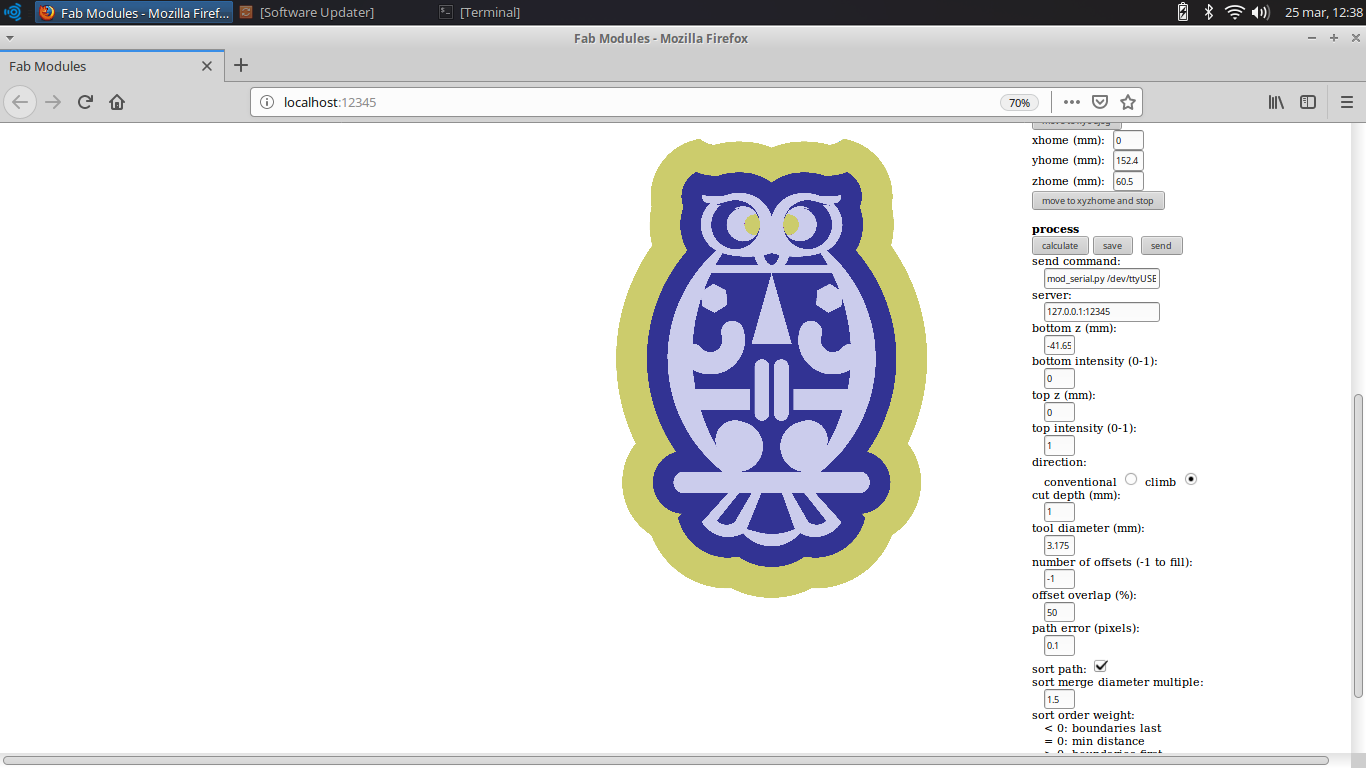Click the number of offsets input
1366x768 pixels.
1059,579
